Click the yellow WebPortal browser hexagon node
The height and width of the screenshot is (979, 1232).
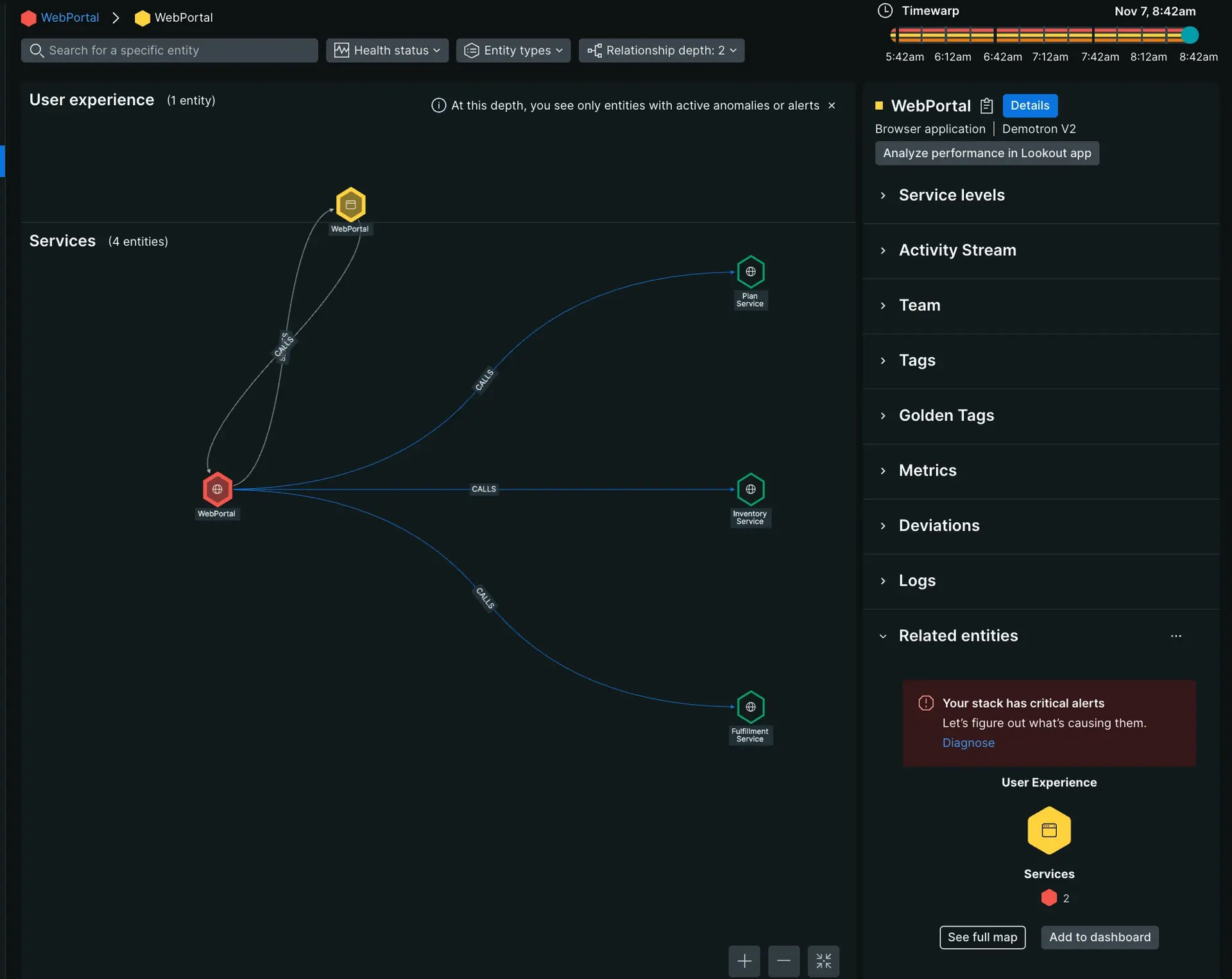click(x=350, y=205)
